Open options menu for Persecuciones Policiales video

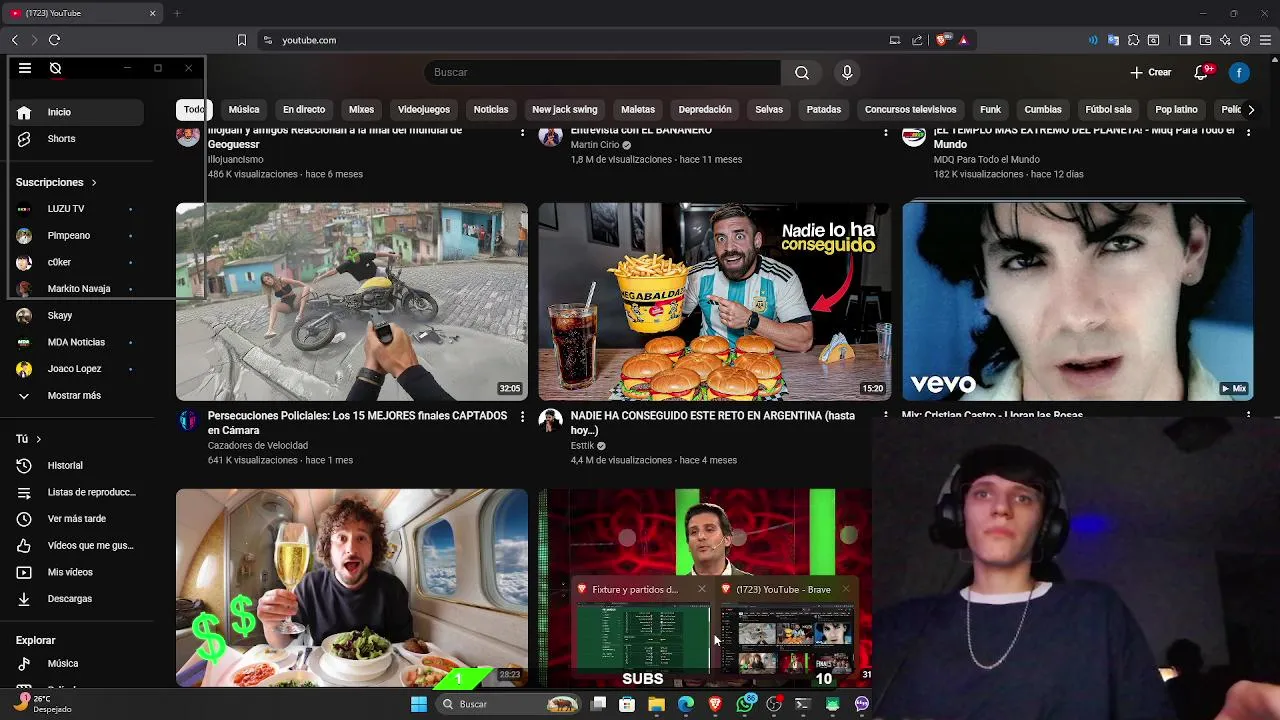point(522,416)
